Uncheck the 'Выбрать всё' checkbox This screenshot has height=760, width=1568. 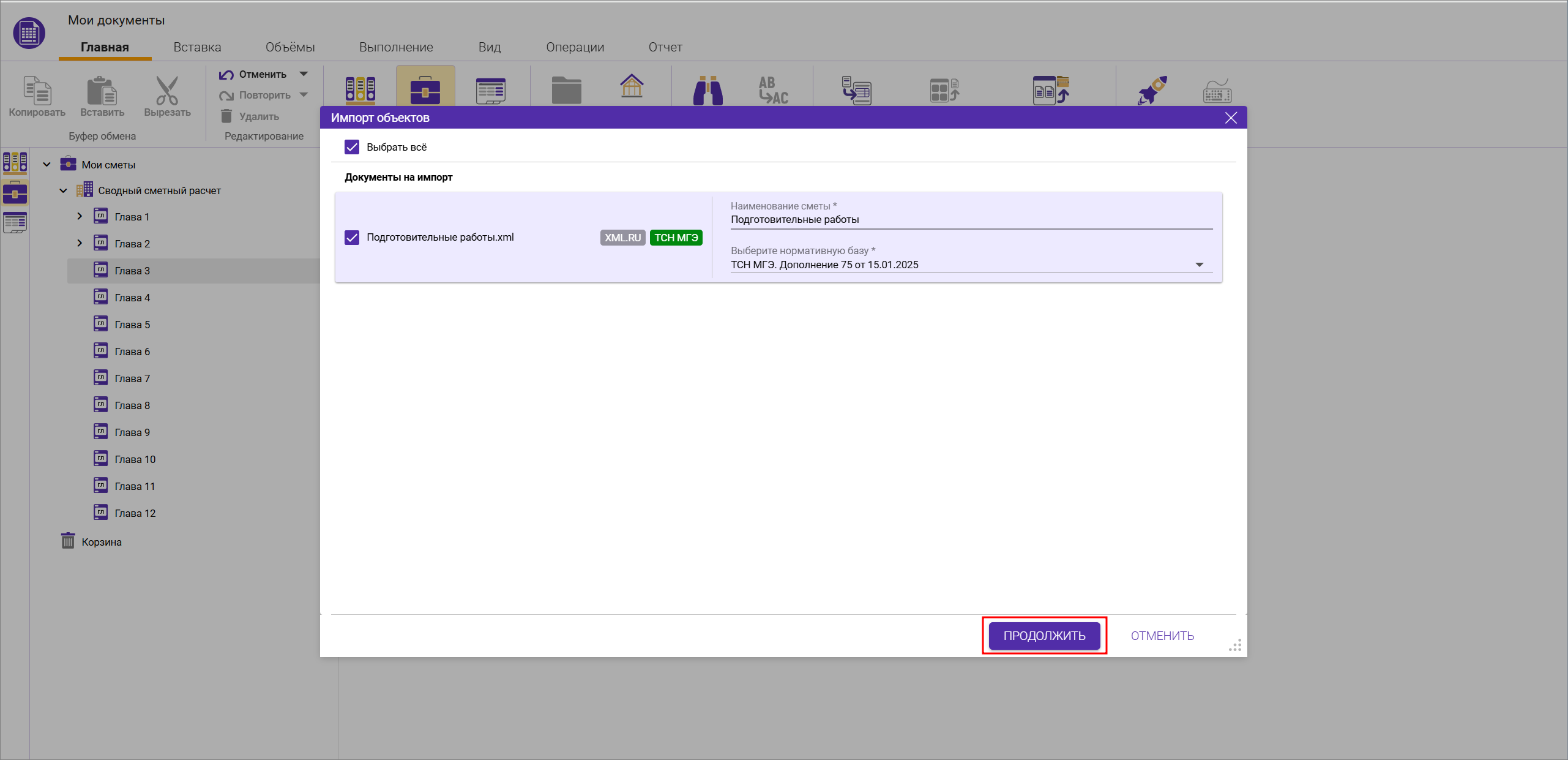[x=352, y=147]
